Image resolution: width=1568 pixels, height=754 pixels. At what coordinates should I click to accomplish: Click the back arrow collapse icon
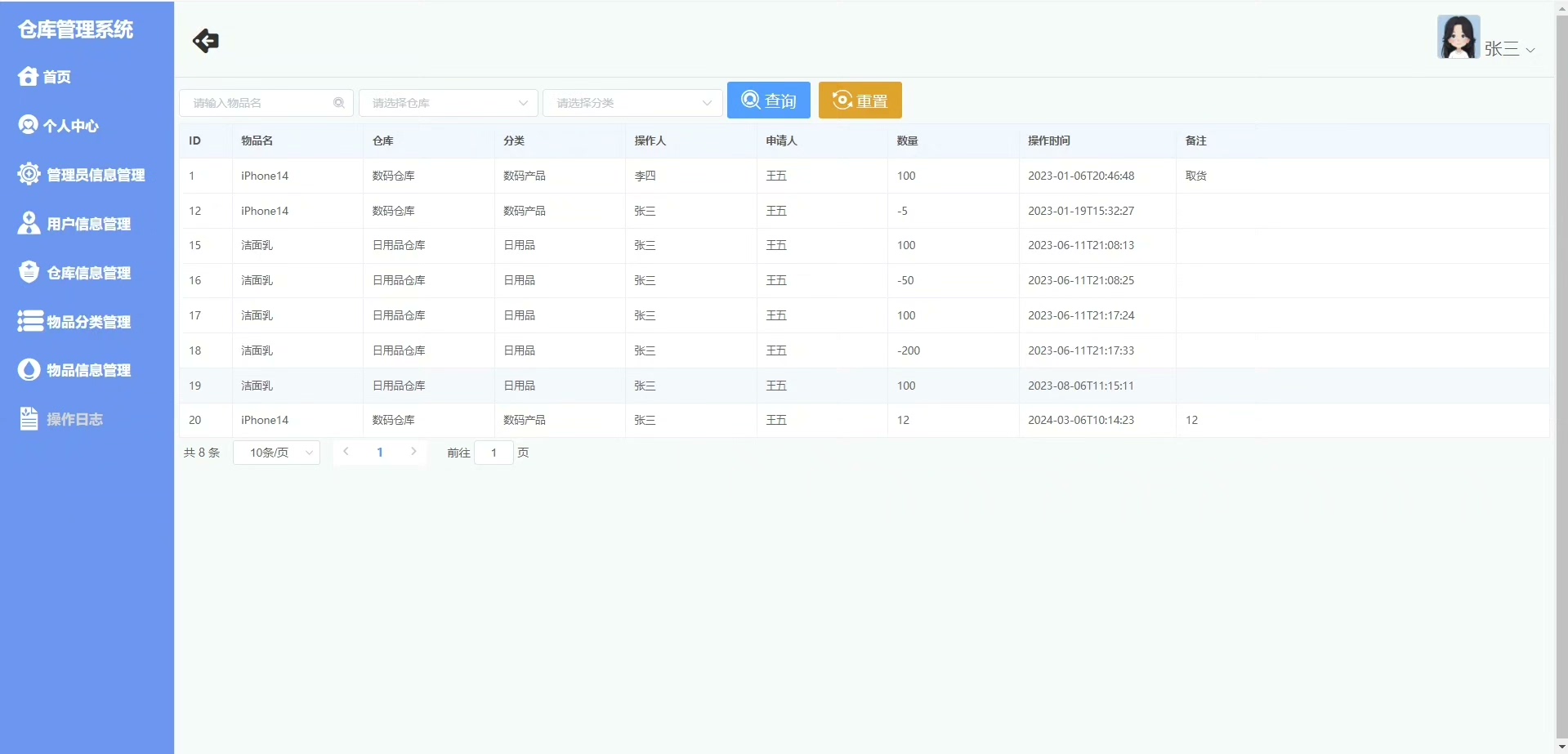tap(205, 41)
